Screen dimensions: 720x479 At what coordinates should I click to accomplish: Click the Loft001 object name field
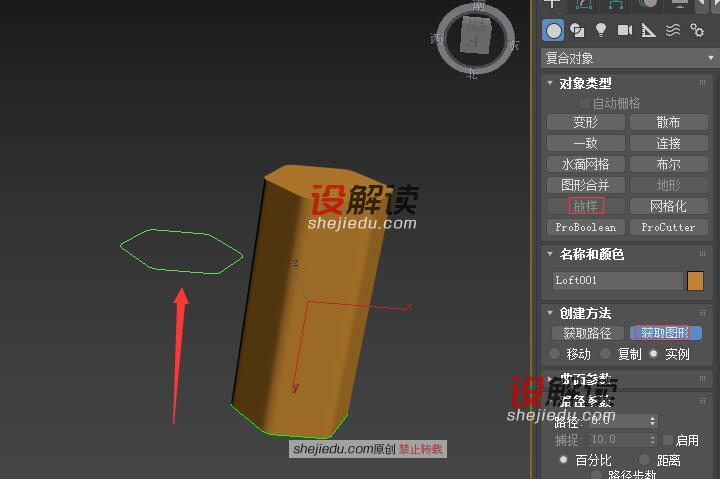pyautogui.click(x=618, y=280)
